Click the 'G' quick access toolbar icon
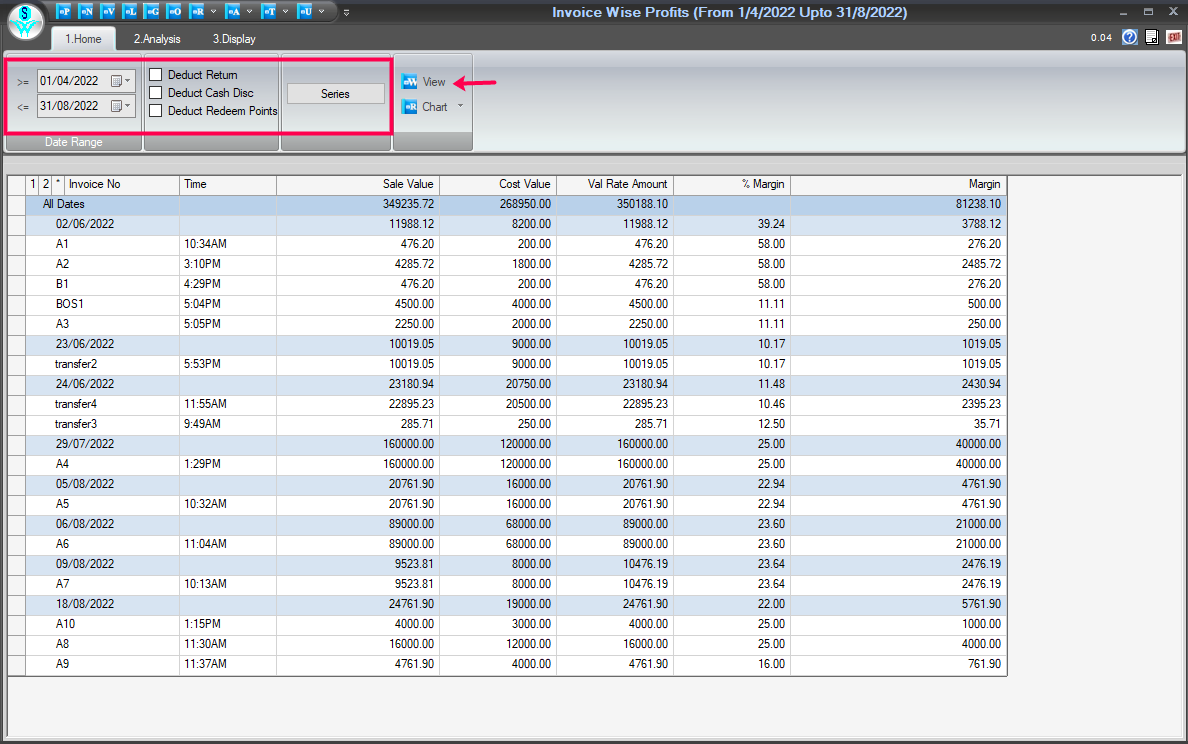The height and width of the screenshot is (744, 1188). coord(152,12)
